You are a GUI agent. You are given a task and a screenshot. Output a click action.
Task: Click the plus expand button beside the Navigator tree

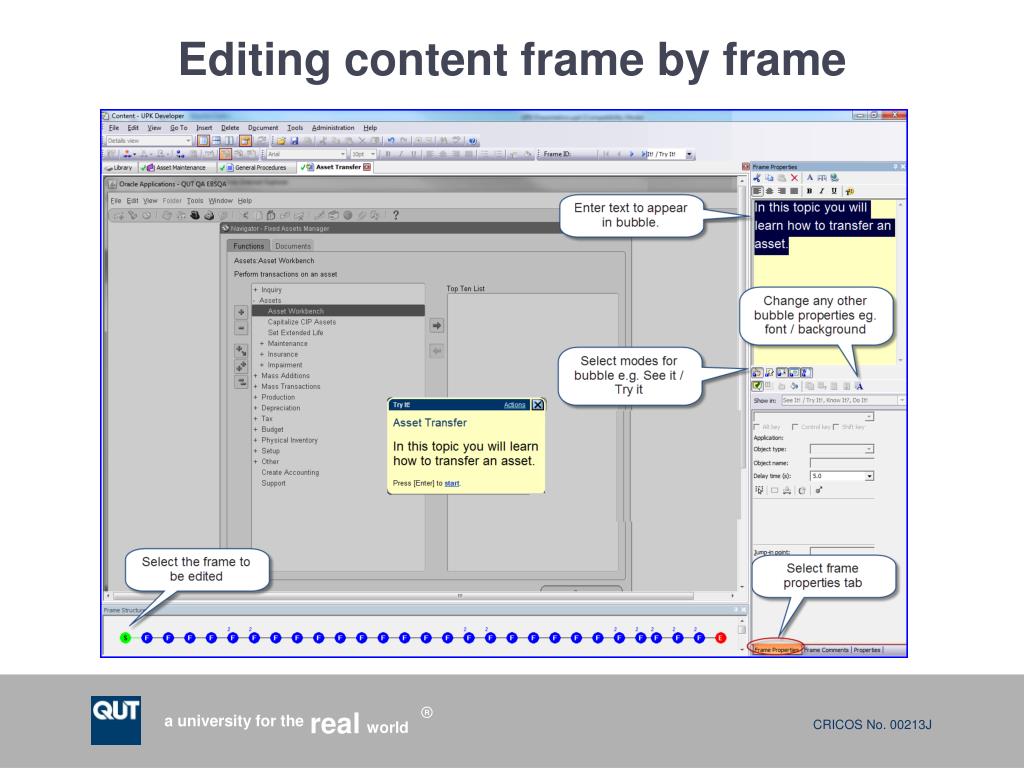click(x=241, y=312)
